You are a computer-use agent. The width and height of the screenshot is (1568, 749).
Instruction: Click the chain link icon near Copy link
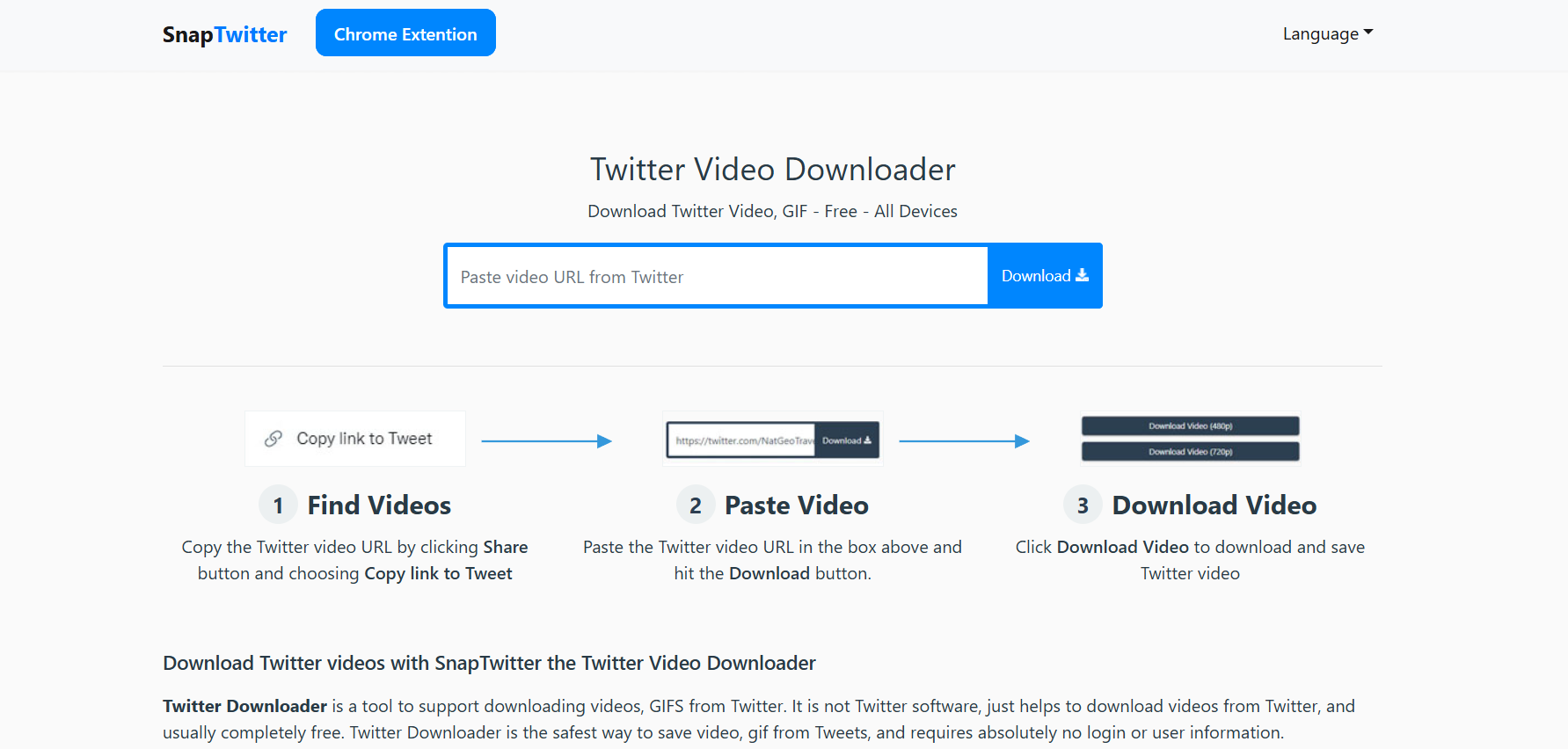point(273,438)
